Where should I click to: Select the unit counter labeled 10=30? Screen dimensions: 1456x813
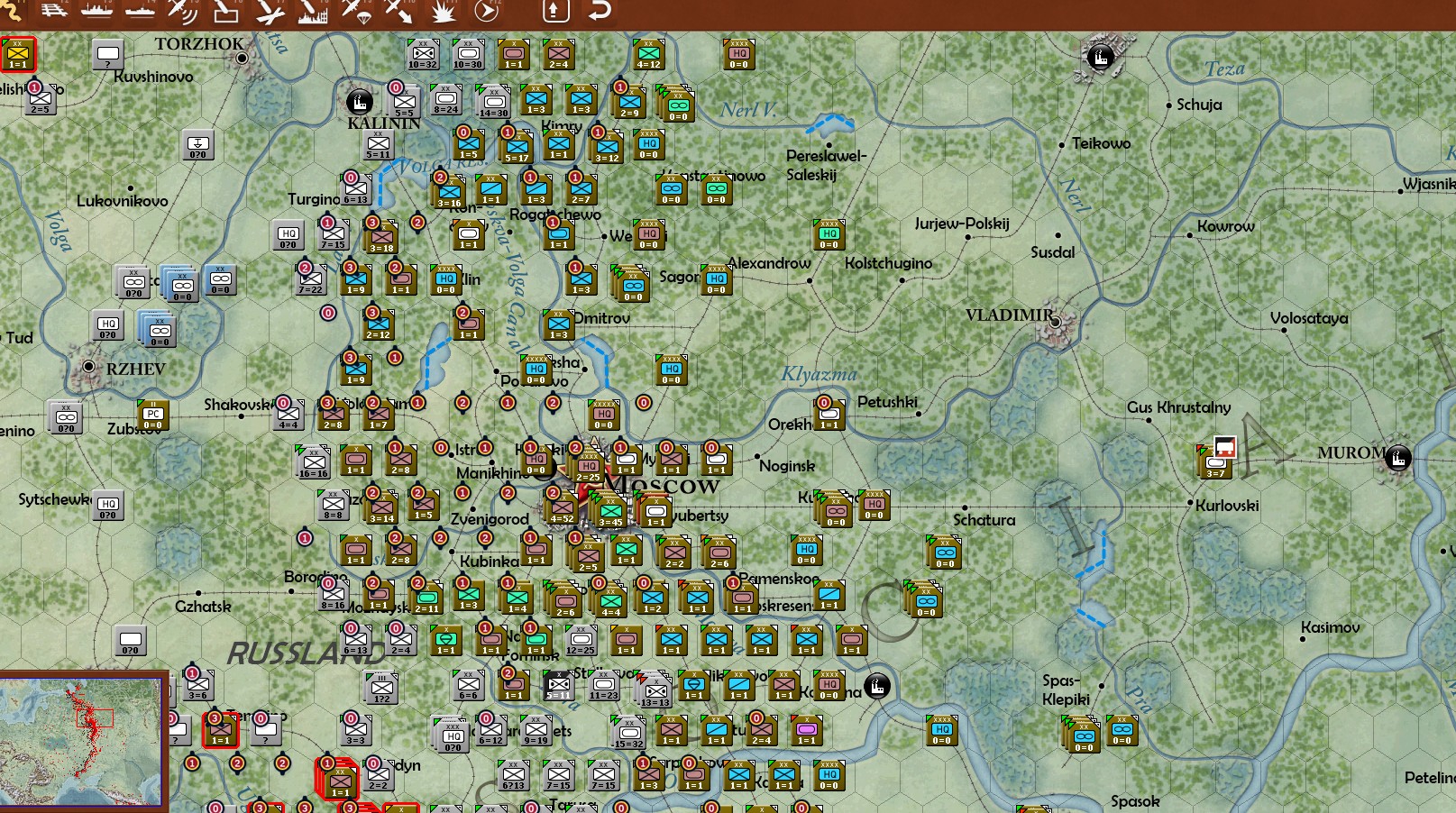click(x=468, y=55)
